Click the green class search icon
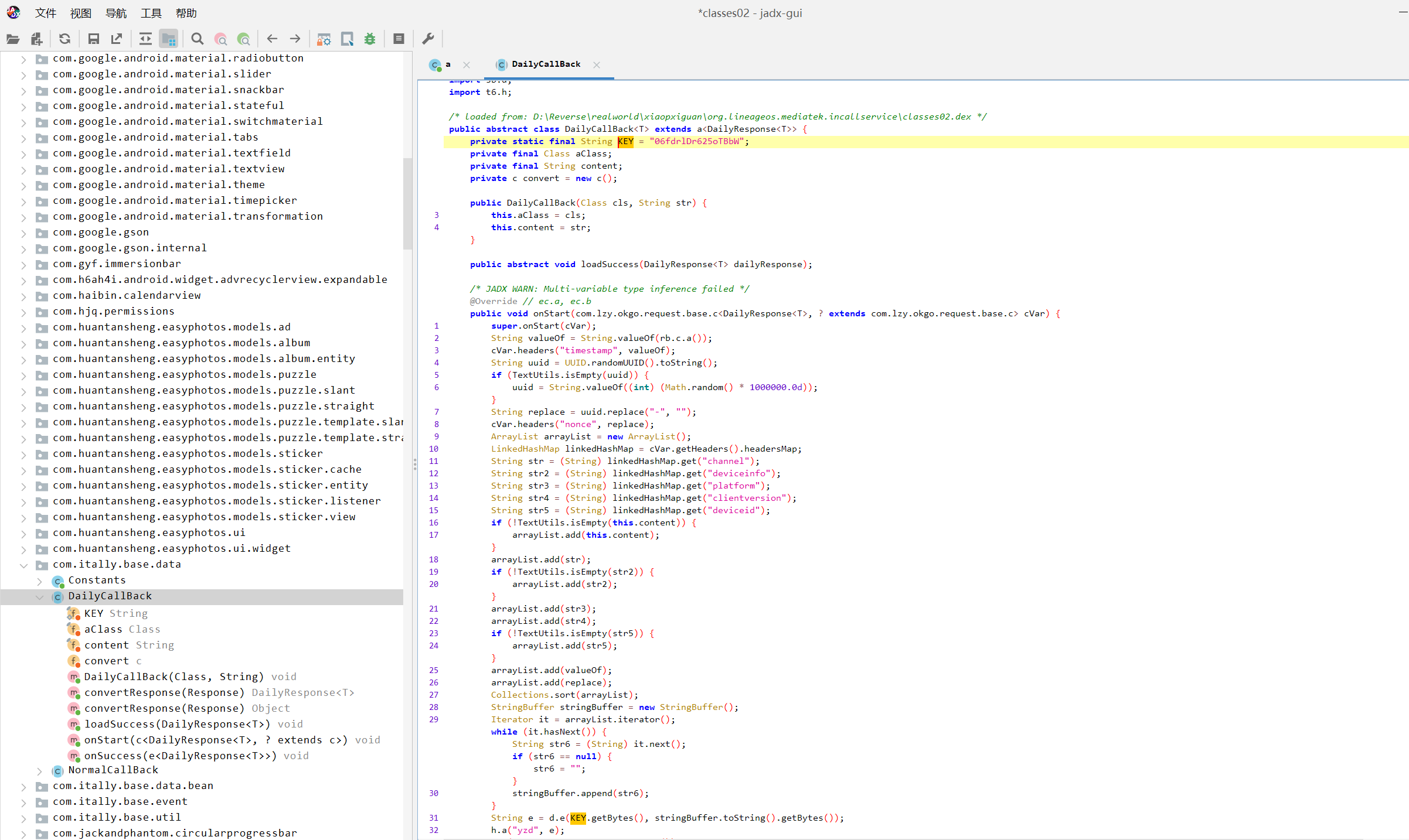Image resolution: width=1409 pixels, height=840 pixels. (243, 39)
